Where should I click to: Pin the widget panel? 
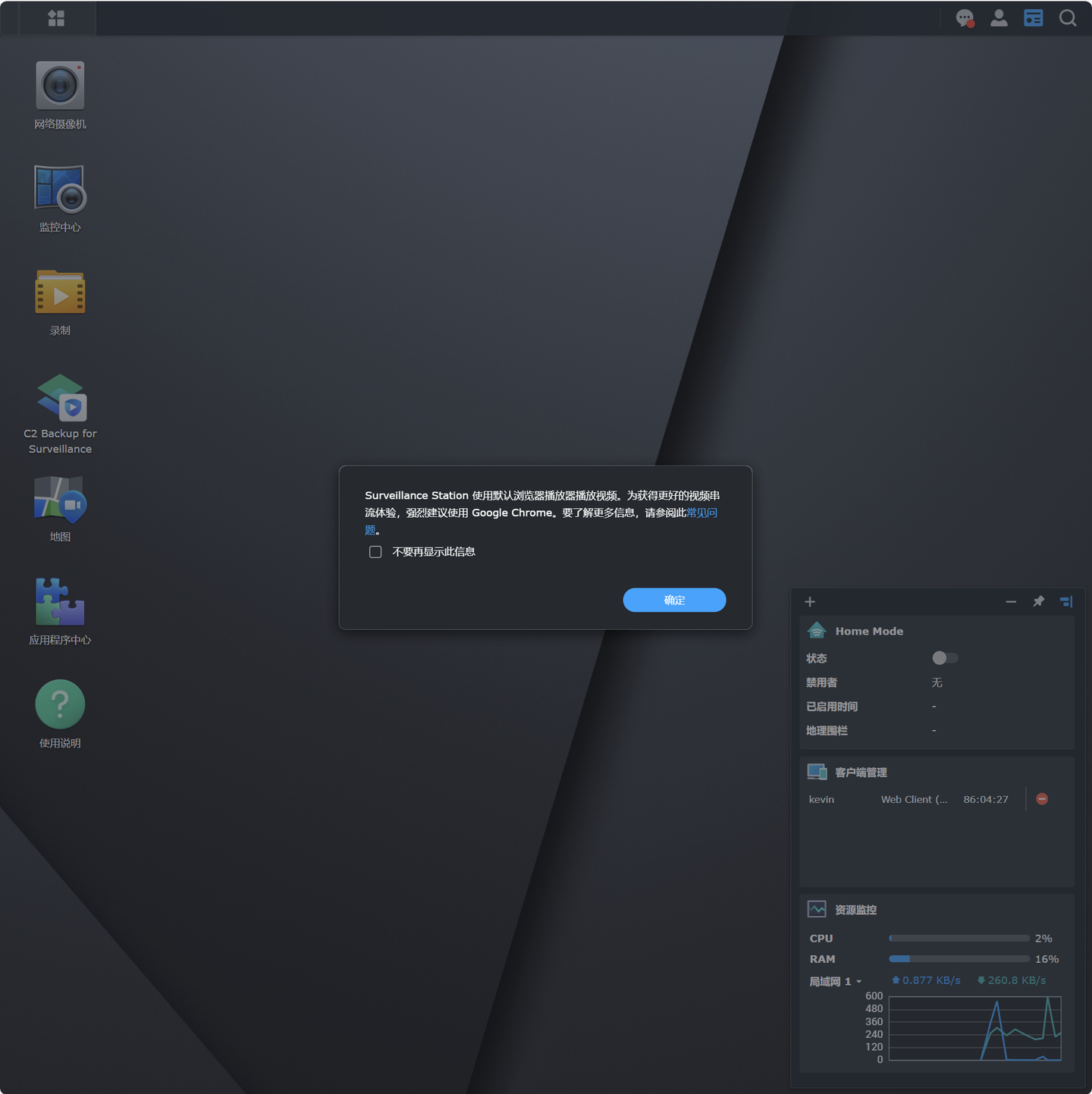tap(1038, 601)
